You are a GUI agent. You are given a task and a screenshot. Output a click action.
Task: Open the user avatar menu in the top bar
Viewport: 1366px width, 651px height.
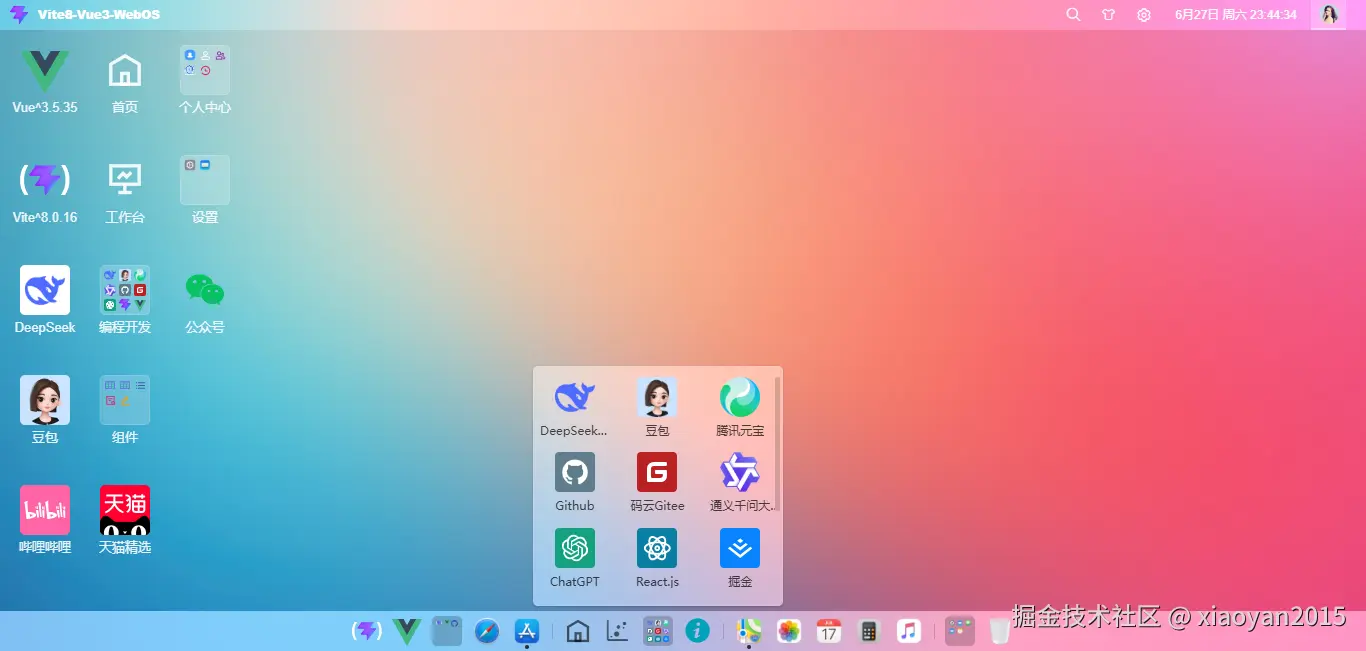[1329, 15]
